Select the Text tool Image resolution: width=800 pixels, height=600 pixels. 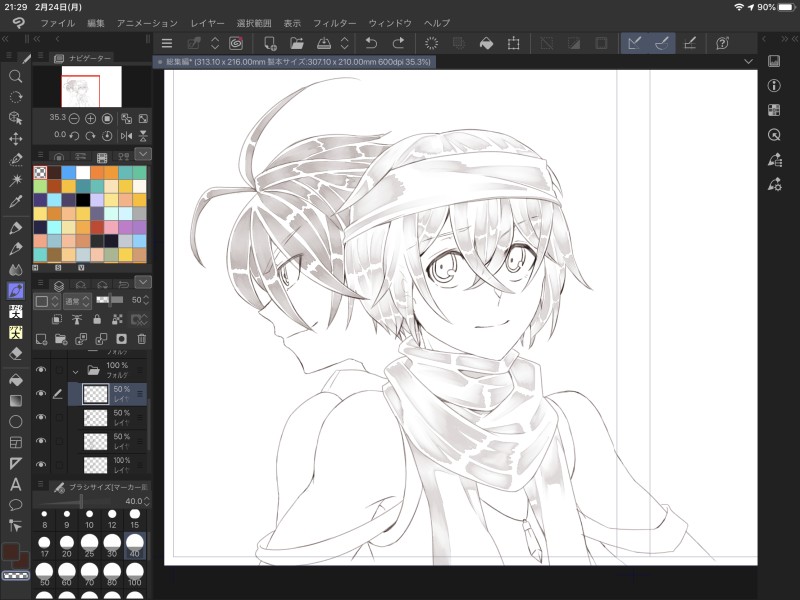click(15, 484)
